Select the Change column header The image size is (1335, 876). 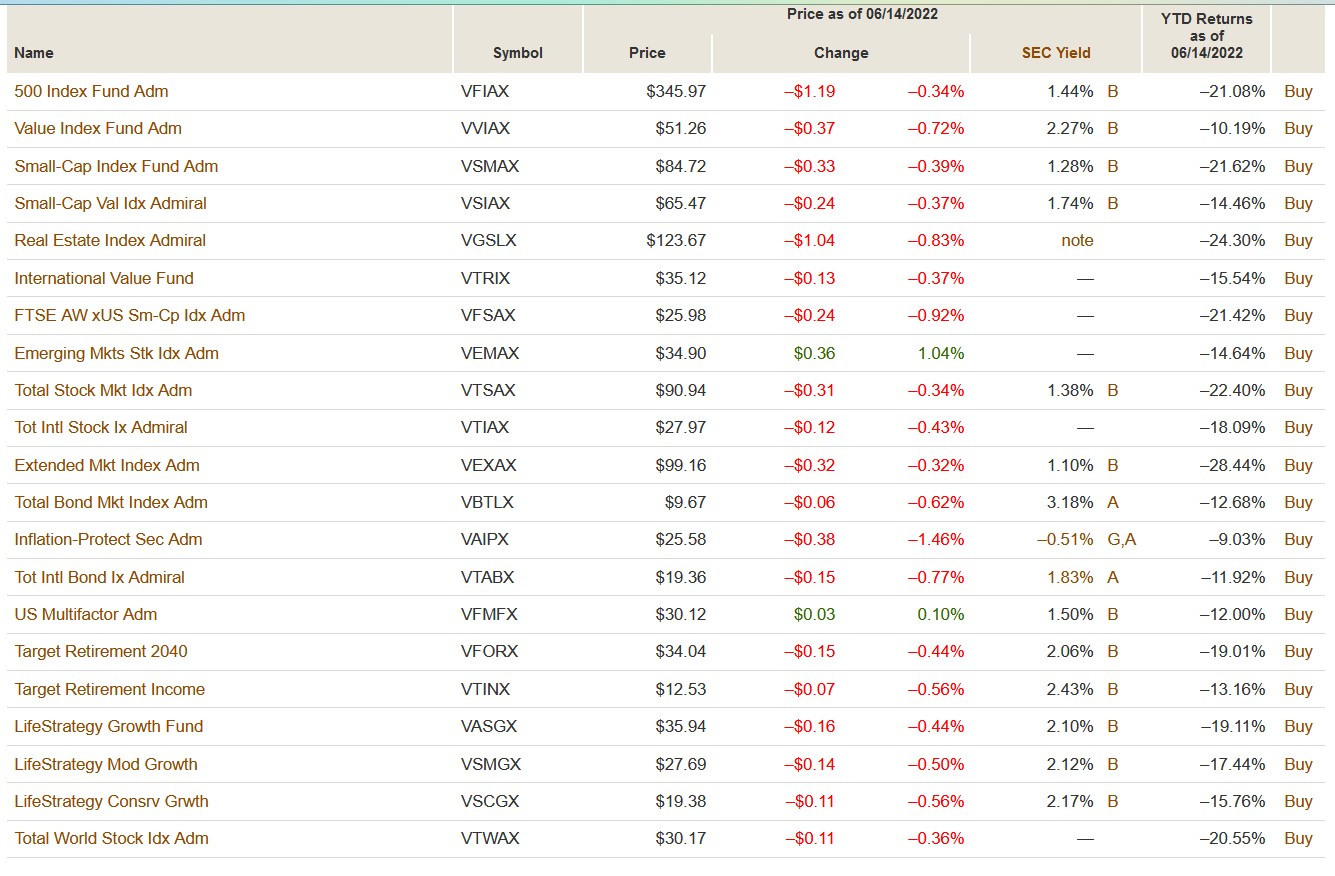tap(841, 53)
